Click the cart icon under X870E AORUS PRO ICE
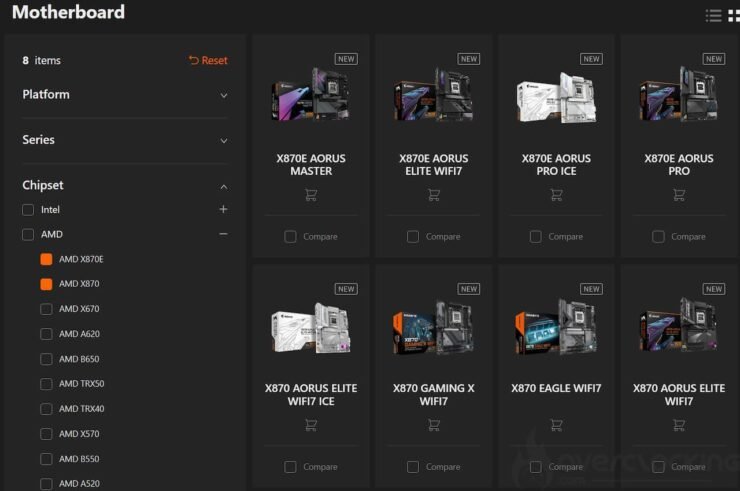This screenshot has width=740, height=491. [x=556, y=195]
